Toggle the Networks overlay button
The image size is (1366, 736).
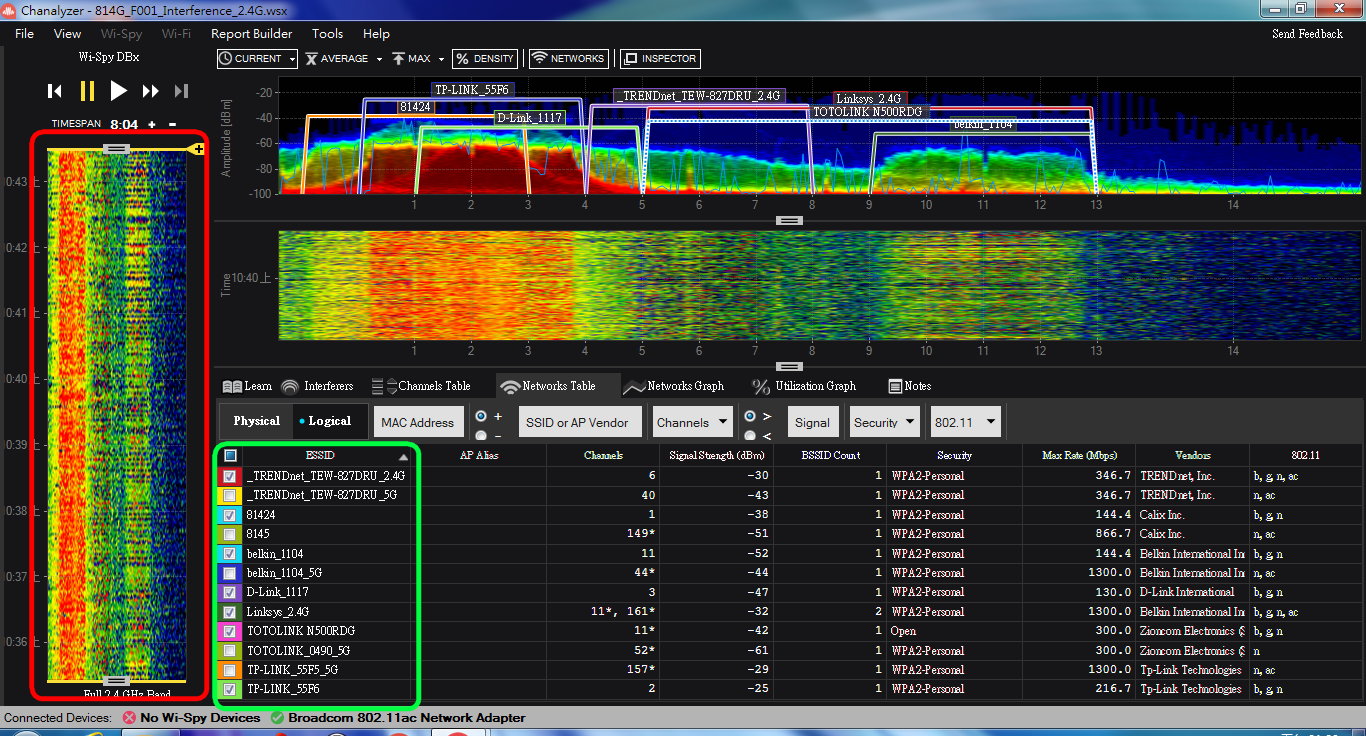point(568,59)
